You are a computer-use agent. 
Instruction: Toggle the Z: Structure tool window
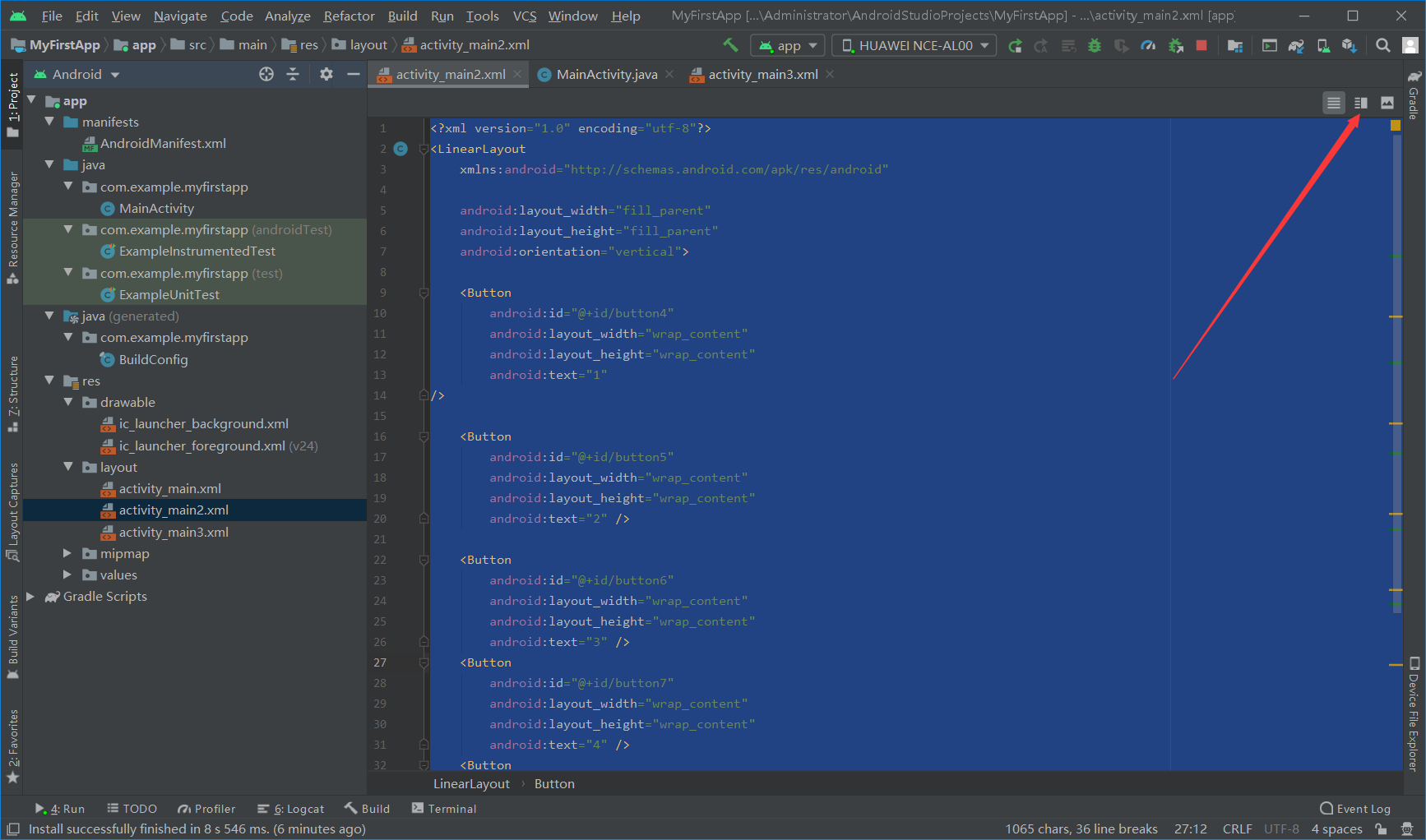pos(12,394)
